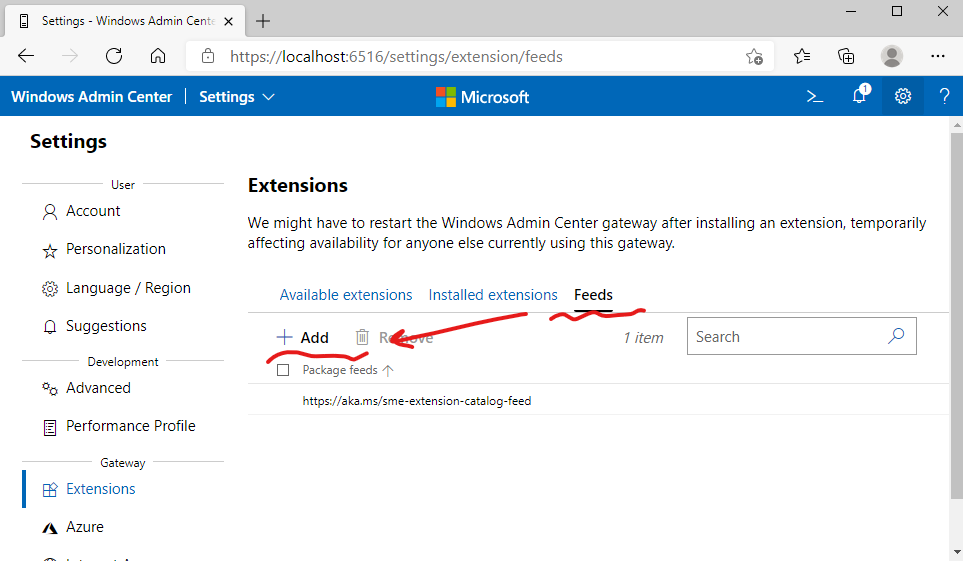The width and height of the screenshot is (963, 561).
Task: Reload the page with refresh icon
Action: tap(114, 57)
